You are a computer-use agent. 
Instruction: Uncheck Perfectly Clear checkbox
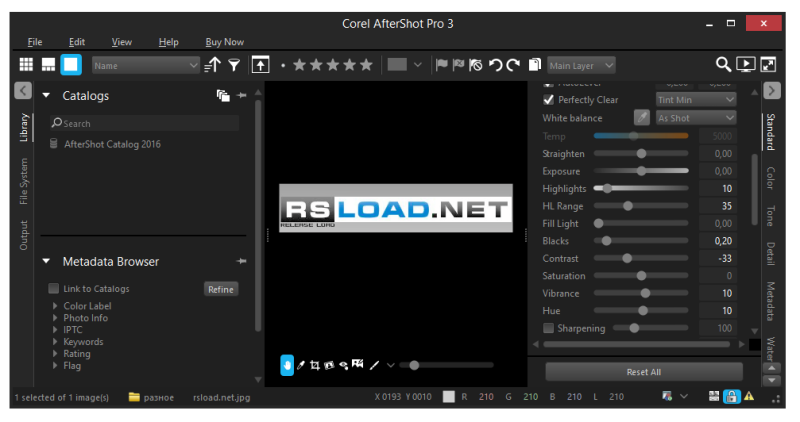point(548,100)
